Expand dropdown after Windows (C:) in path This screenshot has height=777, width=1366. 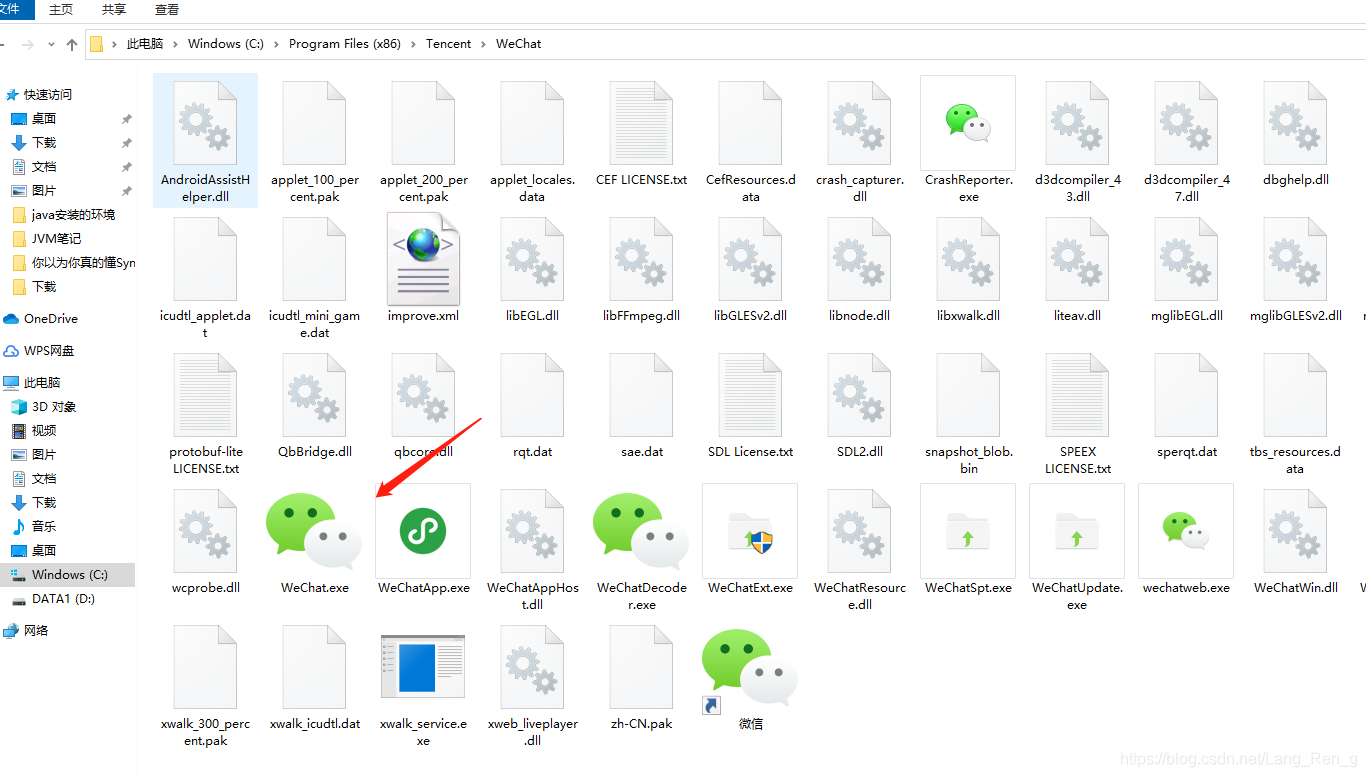pos(277,44)
